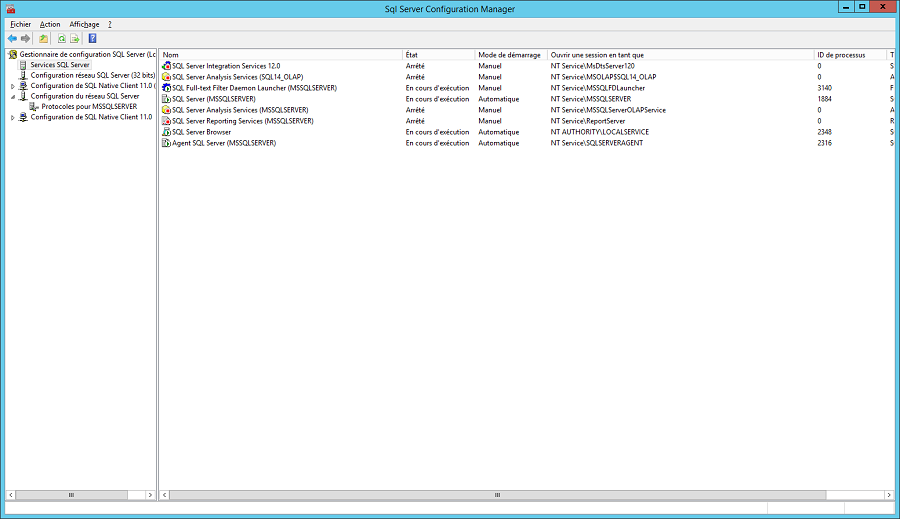The width and height of the screenshot is (900, 519).
Task: Click process ID 2316 cell
Action: point(824,143)
